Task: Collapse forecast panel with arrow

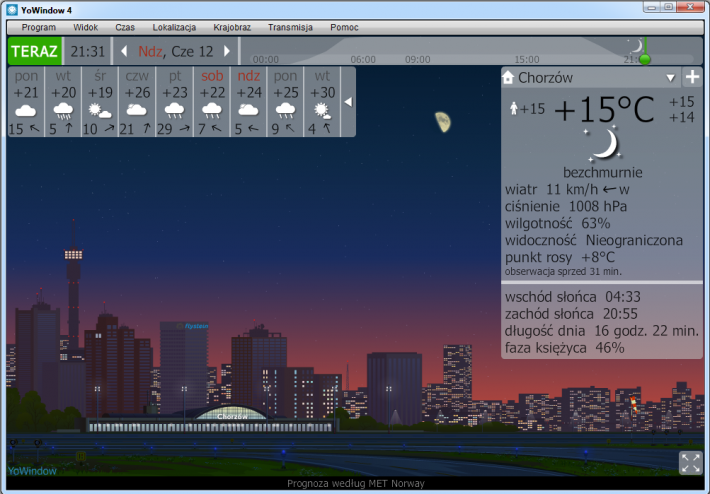Action: 348,102
